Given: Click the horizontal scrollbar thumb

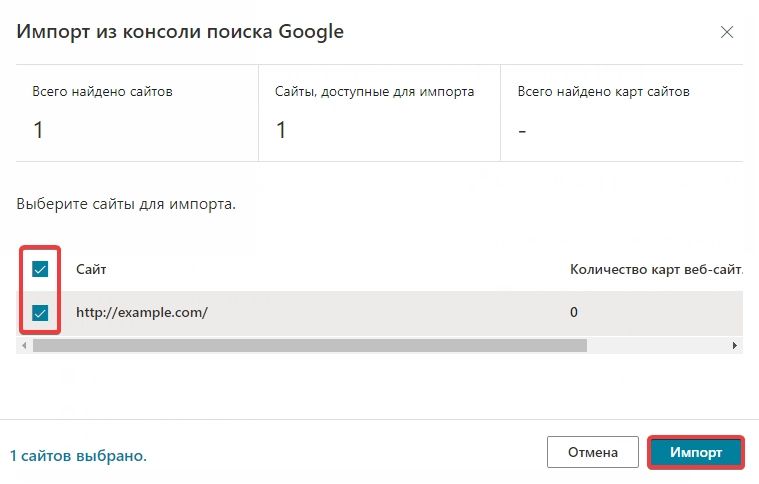Looking at the screenshot, I should click(x=310, y=346).
